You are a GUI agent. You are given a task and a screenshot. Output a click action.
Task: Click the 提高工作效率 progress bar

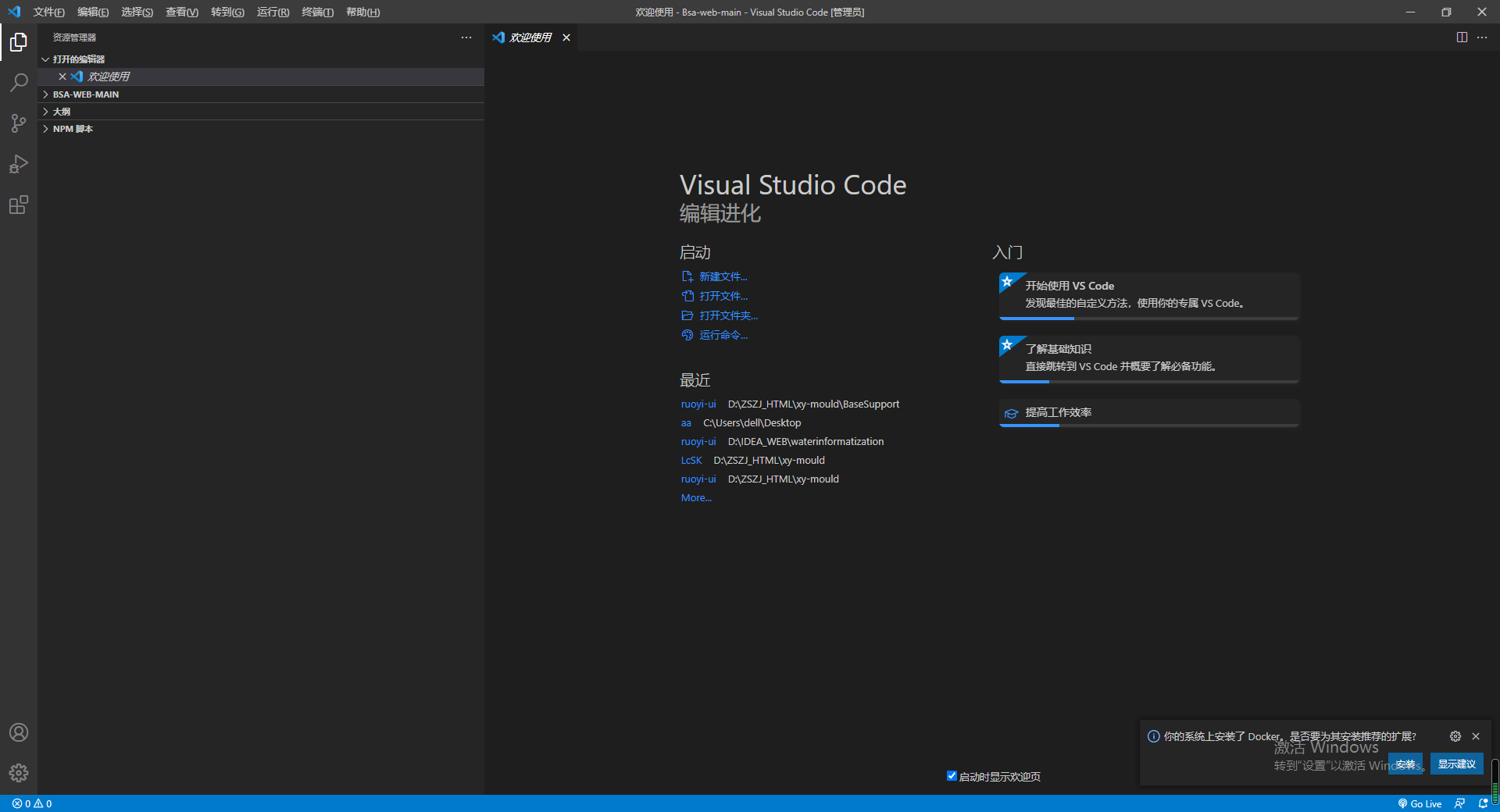(x=1149, y=426)
